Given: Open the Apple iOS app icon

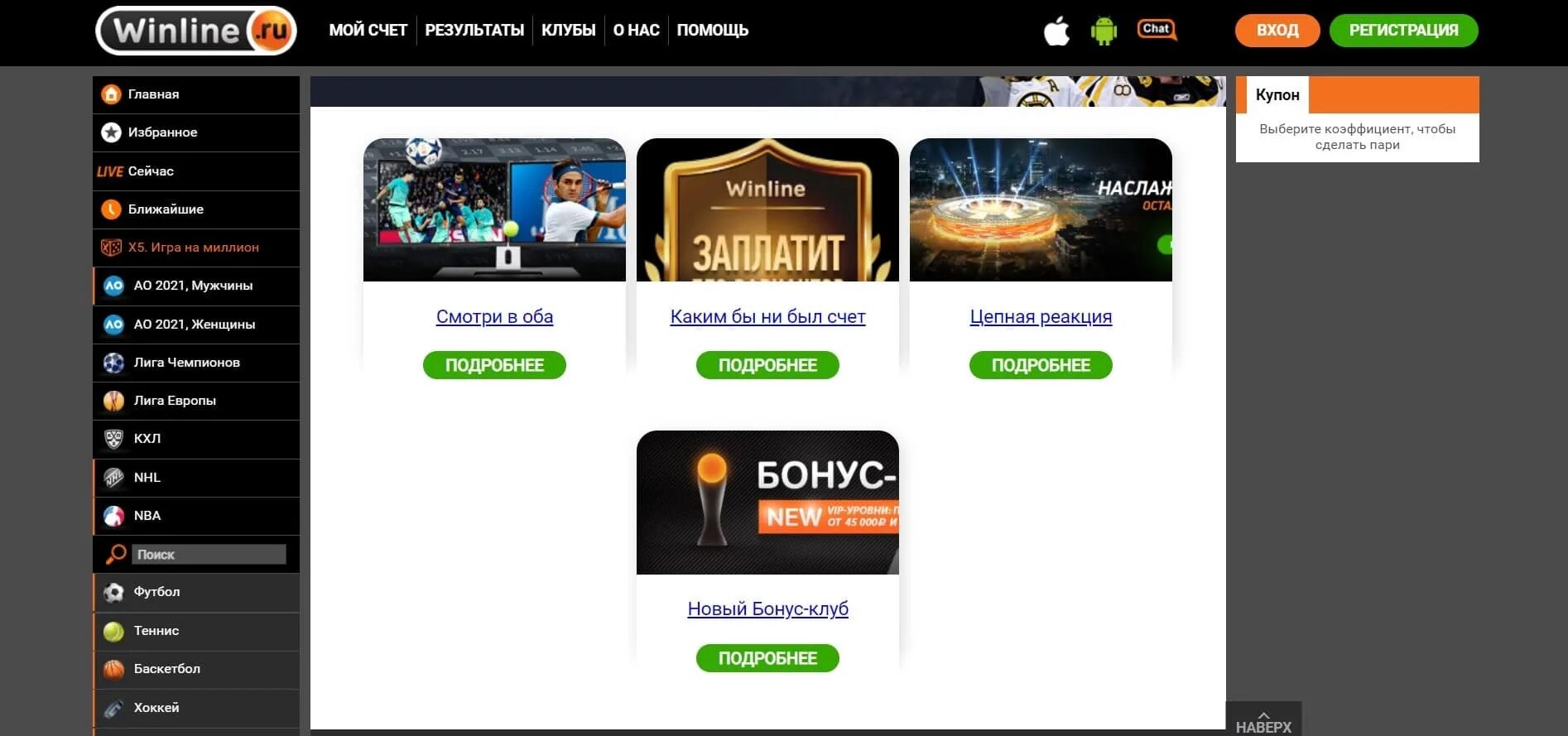Looking at the screenshot, I should (x=1056, y=31).
